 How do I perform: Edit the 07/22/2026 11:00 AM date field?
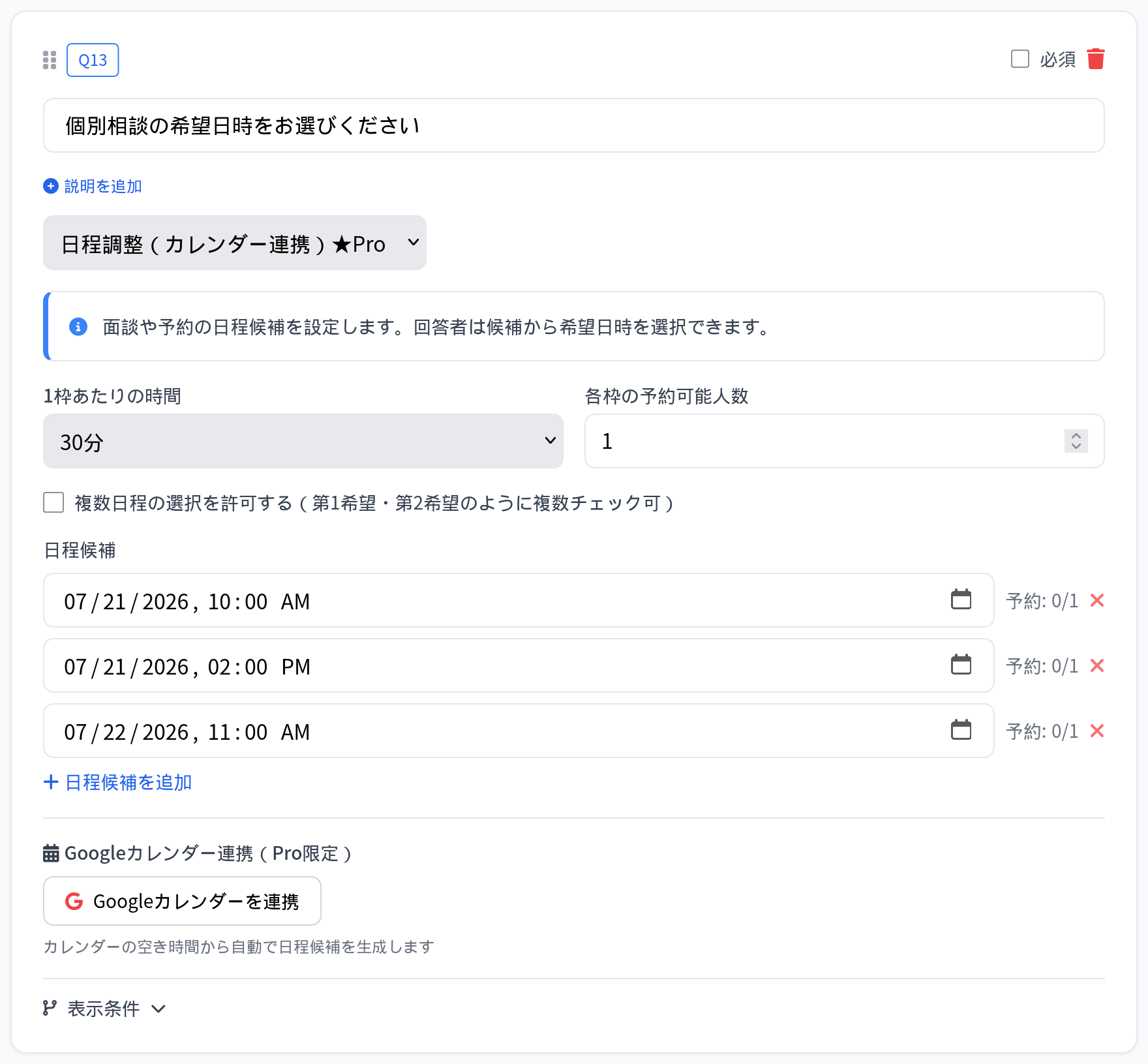coord(519,731)
